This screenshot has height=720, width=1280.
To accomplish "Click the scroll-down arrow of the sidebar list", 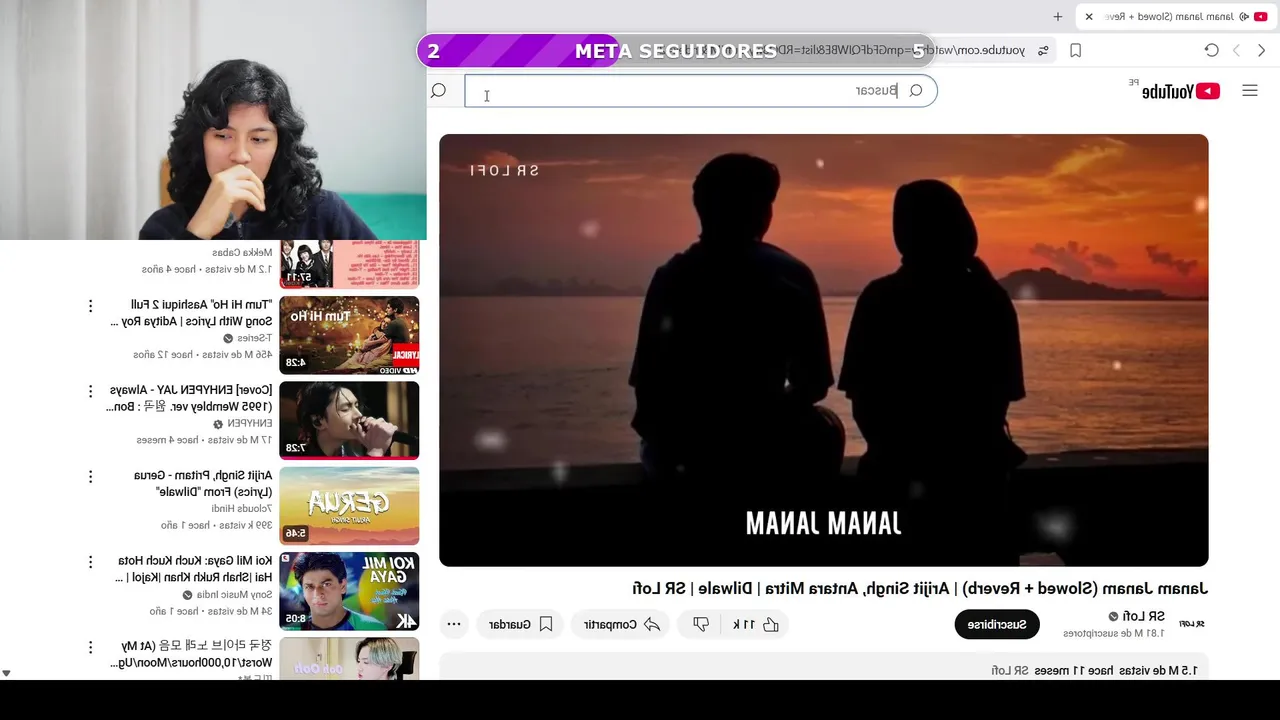I will [x=6, y=674].
